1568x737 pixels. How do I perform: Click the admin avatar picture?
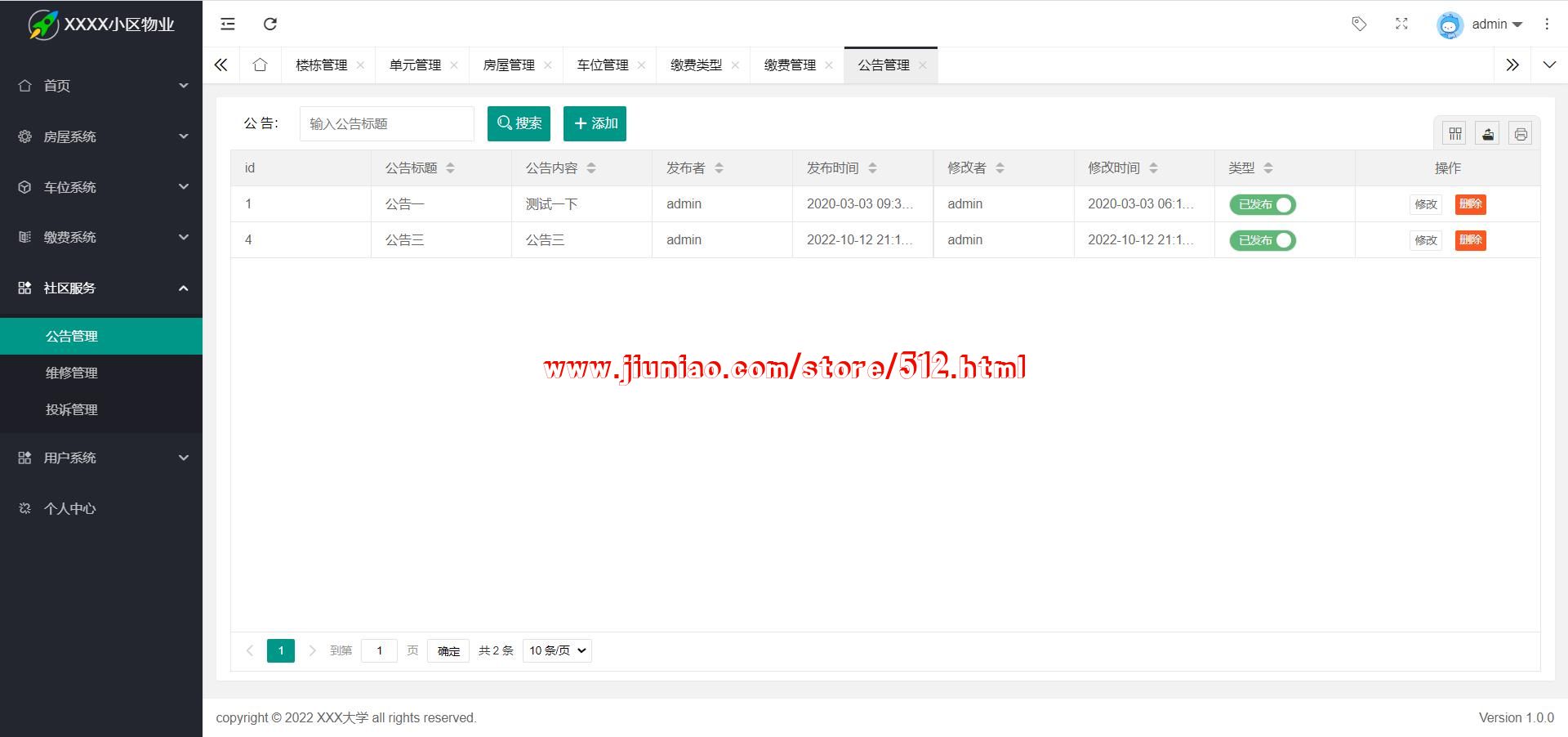1450,25
